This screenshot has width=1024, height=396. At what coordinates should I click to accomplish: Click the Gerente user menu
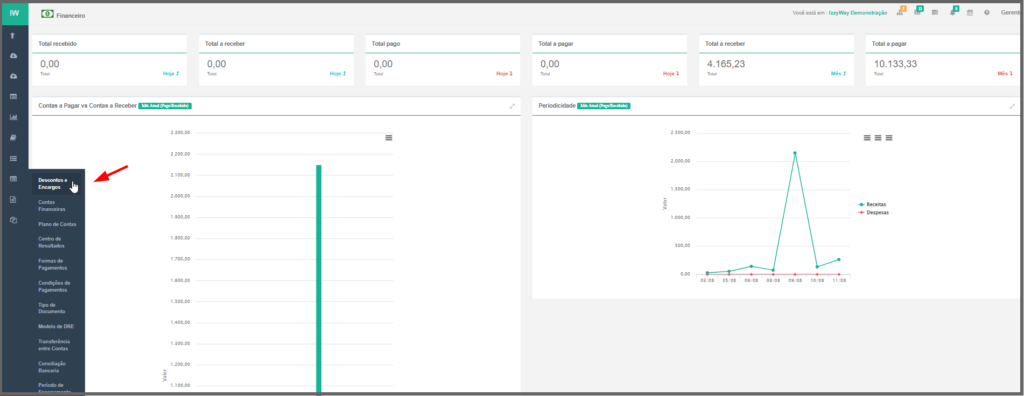point(1011,12)
